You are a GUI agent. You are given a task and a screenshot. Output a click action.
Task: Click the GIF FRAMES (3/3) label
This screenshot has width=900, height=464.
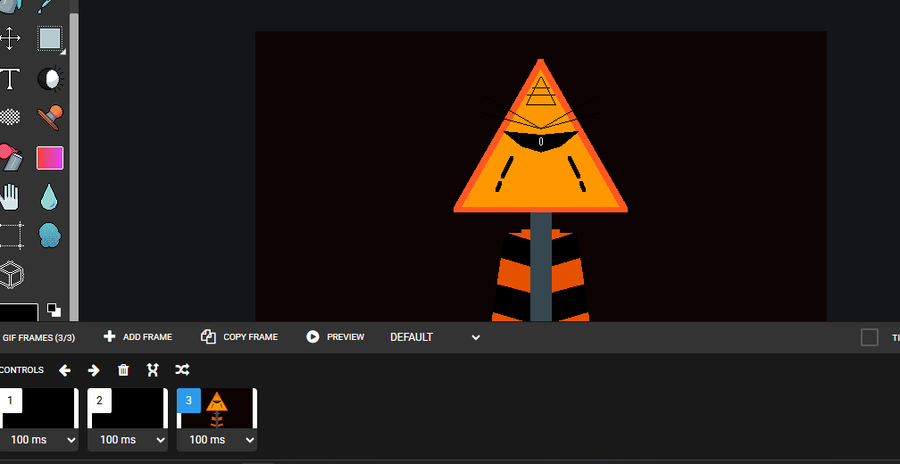pyautogui.click(x=38, y=338)
